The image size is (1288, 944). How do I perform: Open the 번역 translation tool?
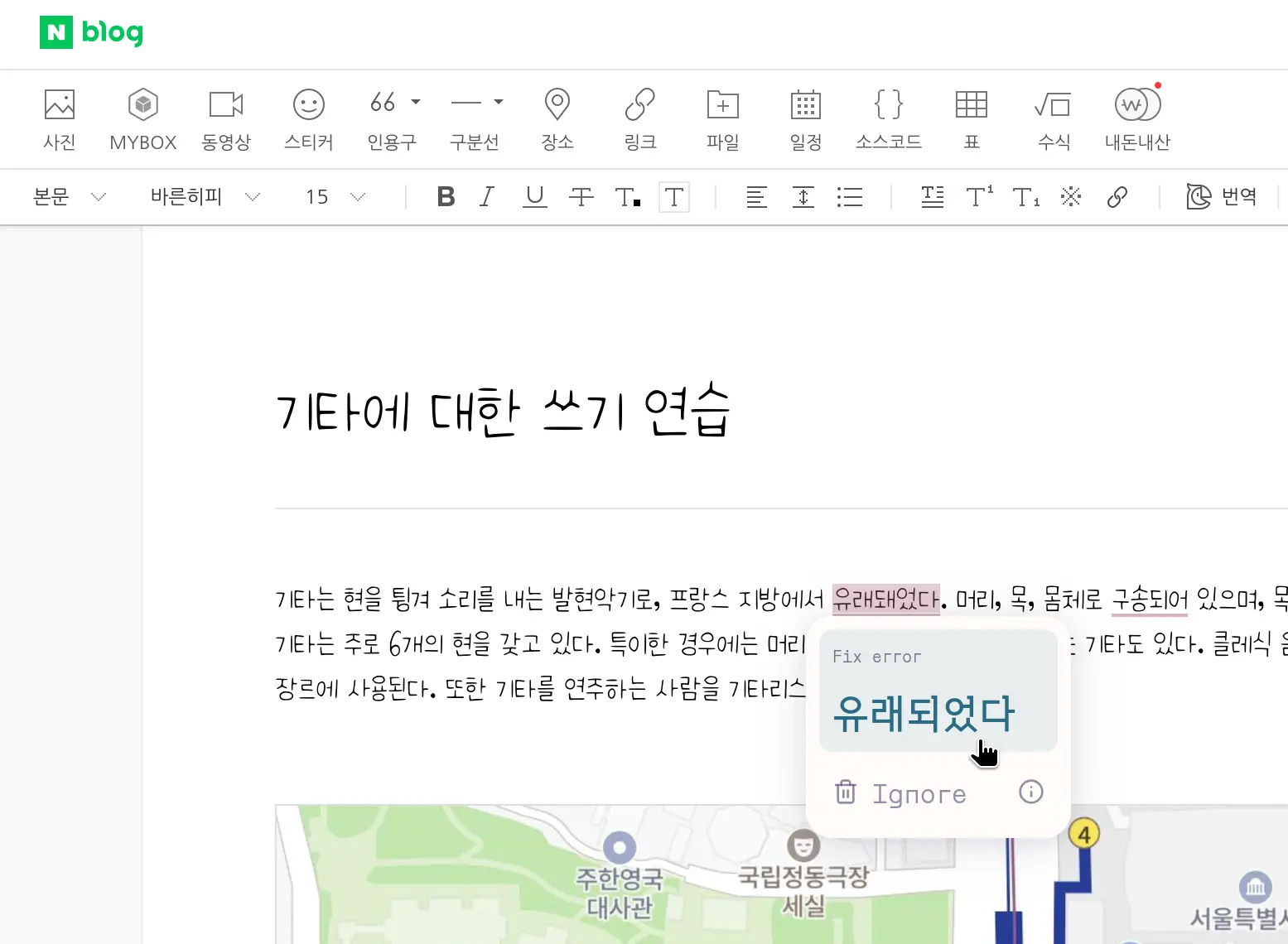pyautogui.click(x=1222, y=197)
